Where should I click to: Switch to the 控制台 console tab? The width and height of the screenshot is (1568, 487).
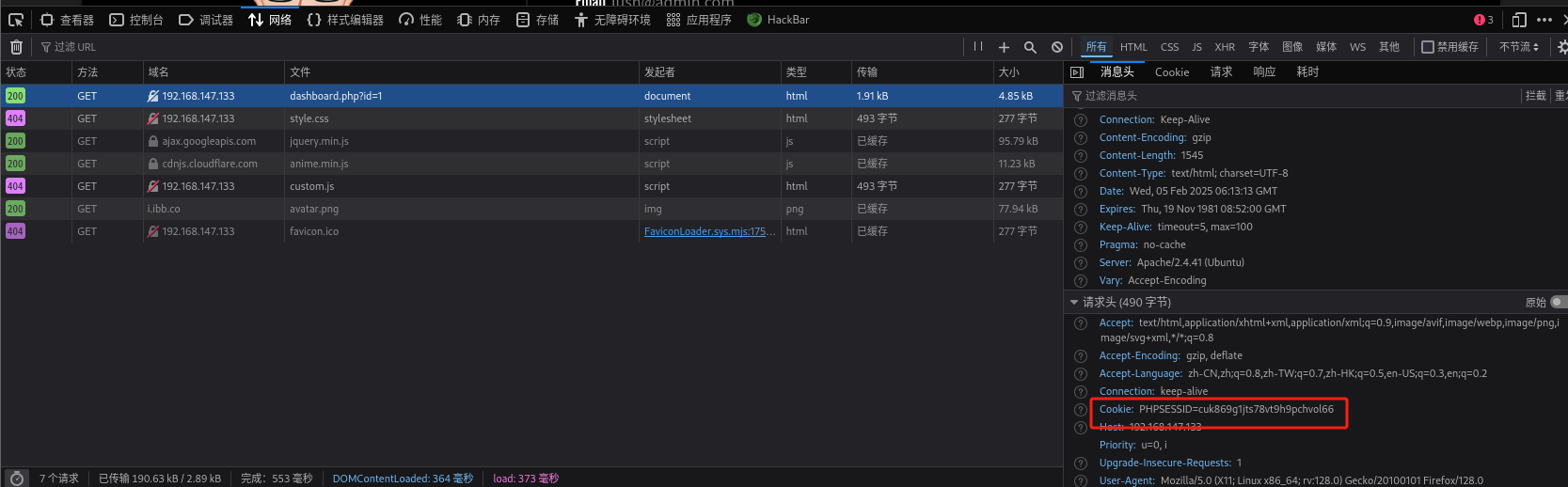(x=136, y=20)
